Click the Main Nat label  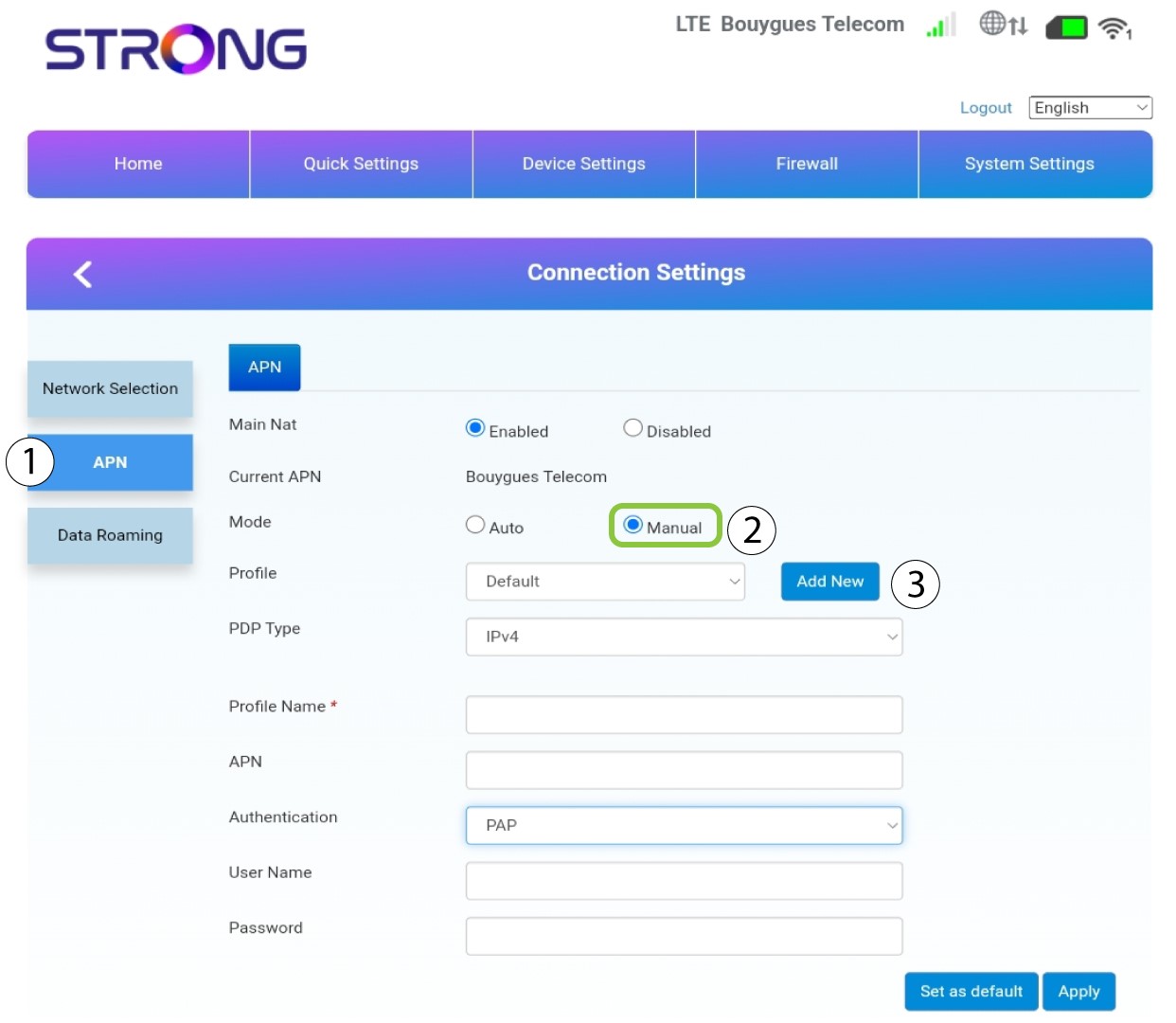pyautogui.click(x=262, y=424)
